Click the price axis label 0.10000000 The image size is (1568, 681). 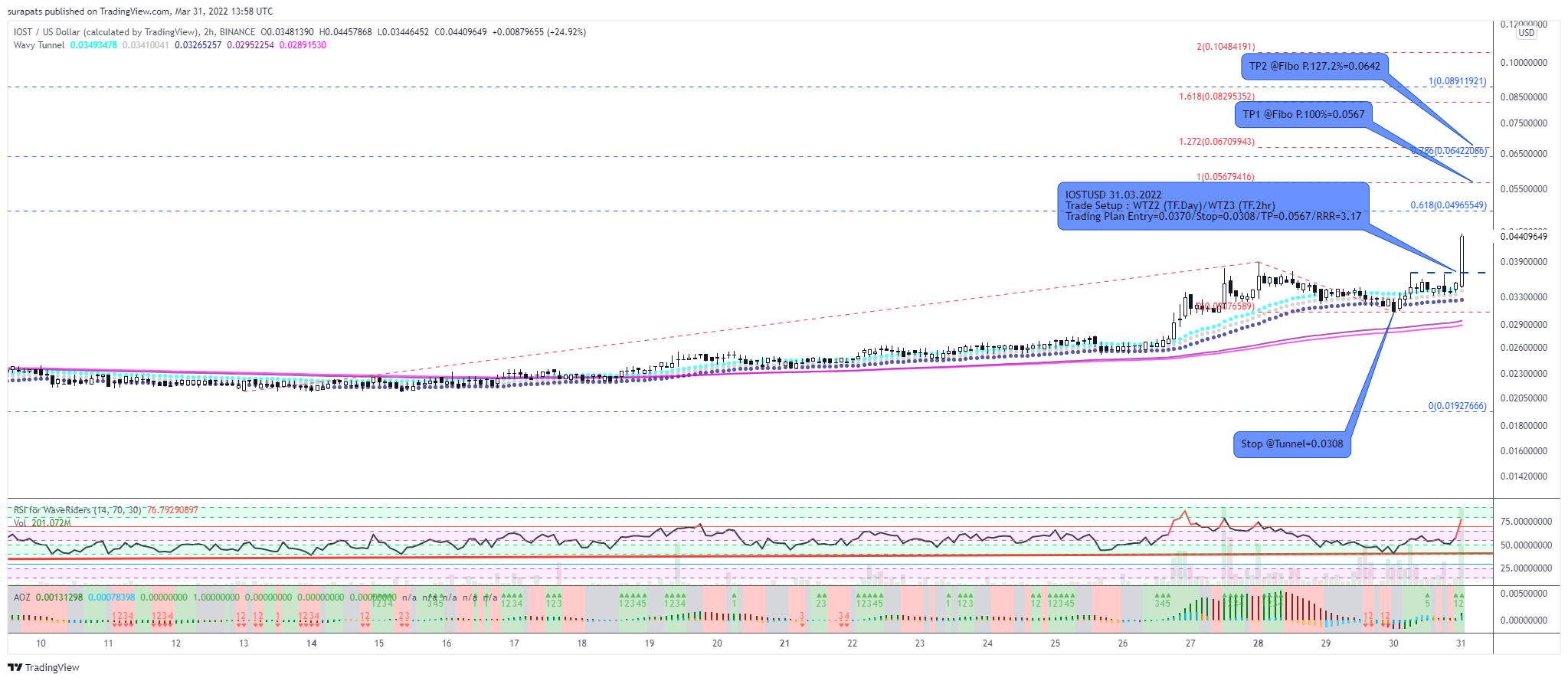pos(1524,63)
